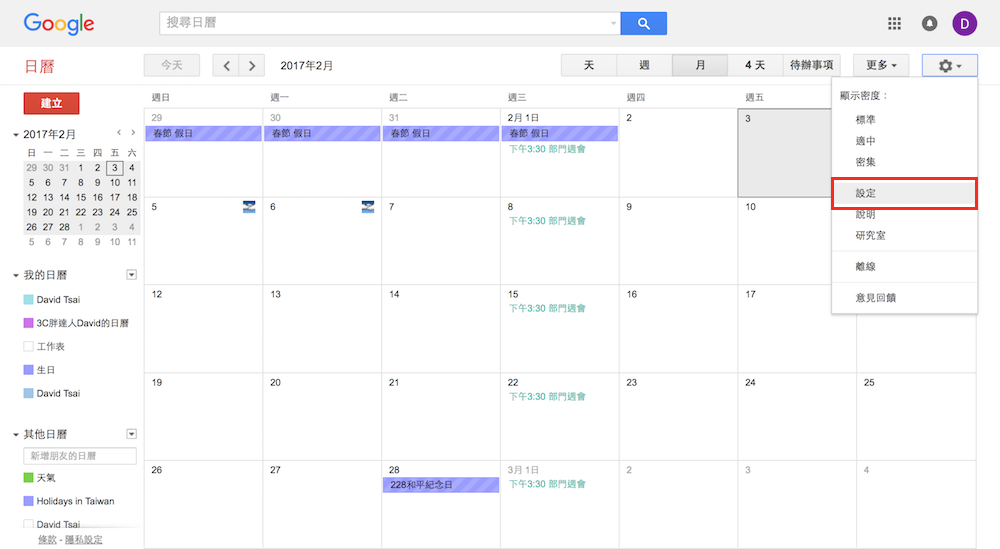Click date 24 in month grid
Image resolution: width=1000 pixels, height=549 pixels.
[750, 383]
